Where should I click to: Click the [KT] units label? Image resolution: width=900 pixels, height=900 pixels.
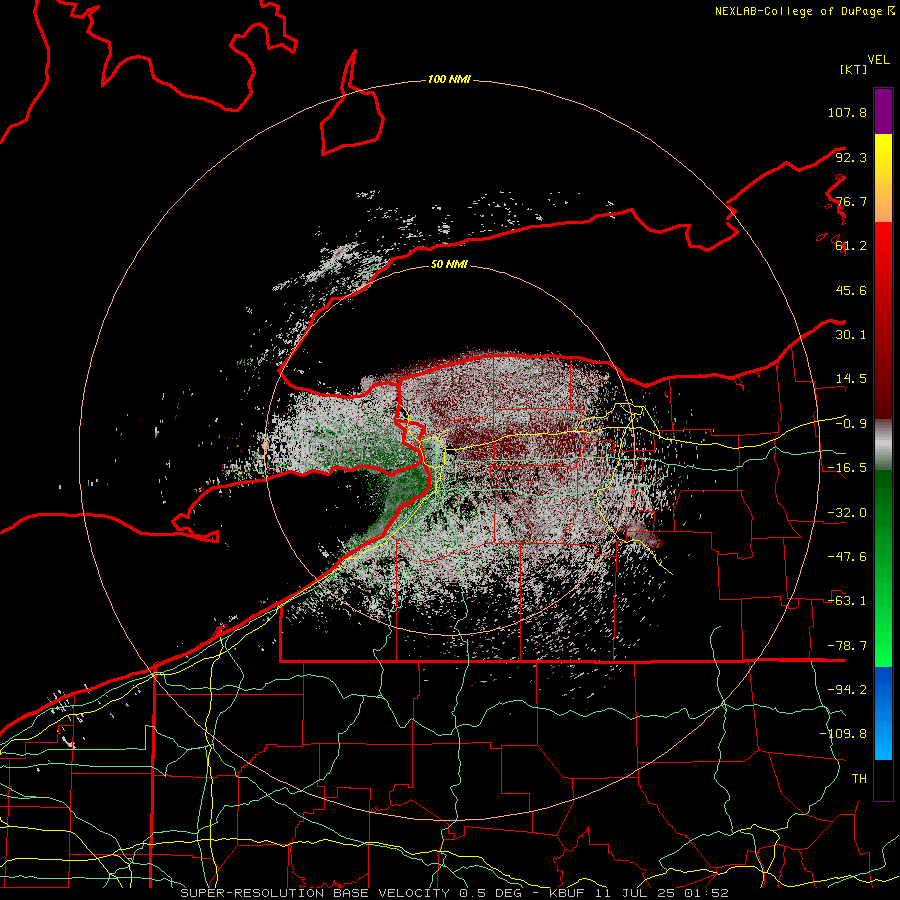pos(853,69)
